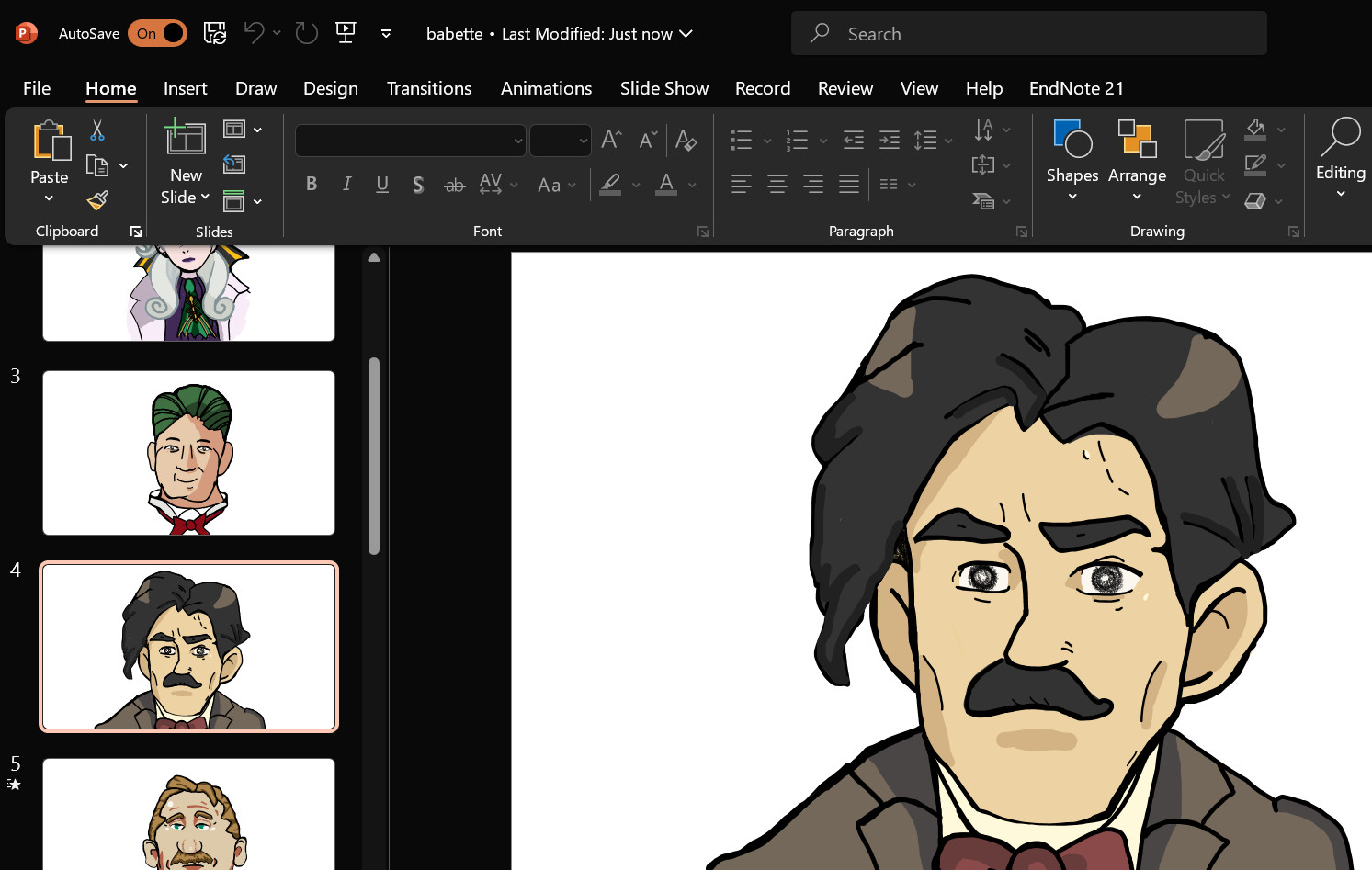The height and width of the screenshot is (870, 1372).
Task: Click Clear All Formatting icon
Action: 686,140
